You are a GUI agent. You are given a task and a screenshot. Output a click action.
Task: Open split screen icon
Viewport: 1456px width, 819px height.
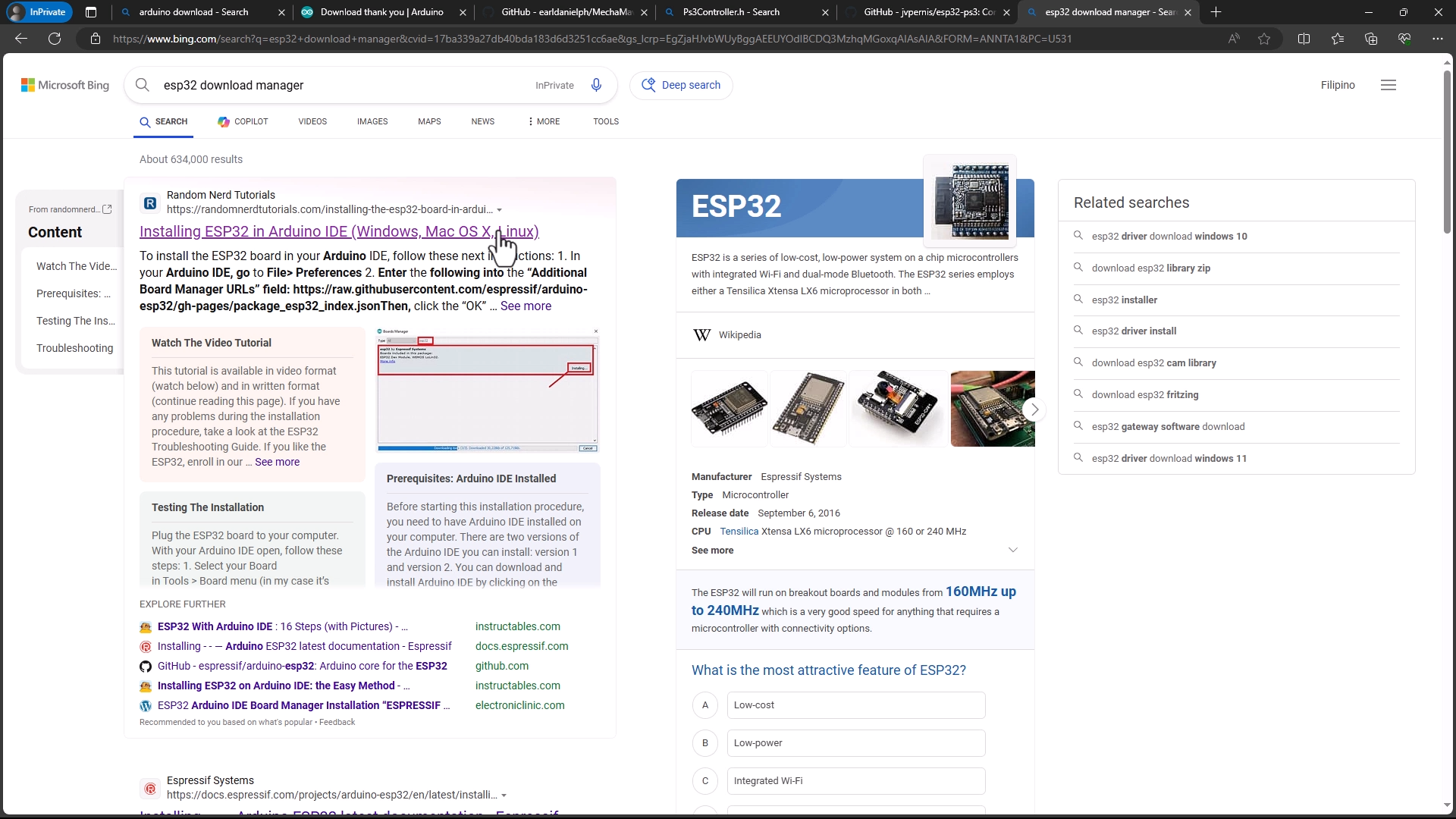click(1304, 39)
